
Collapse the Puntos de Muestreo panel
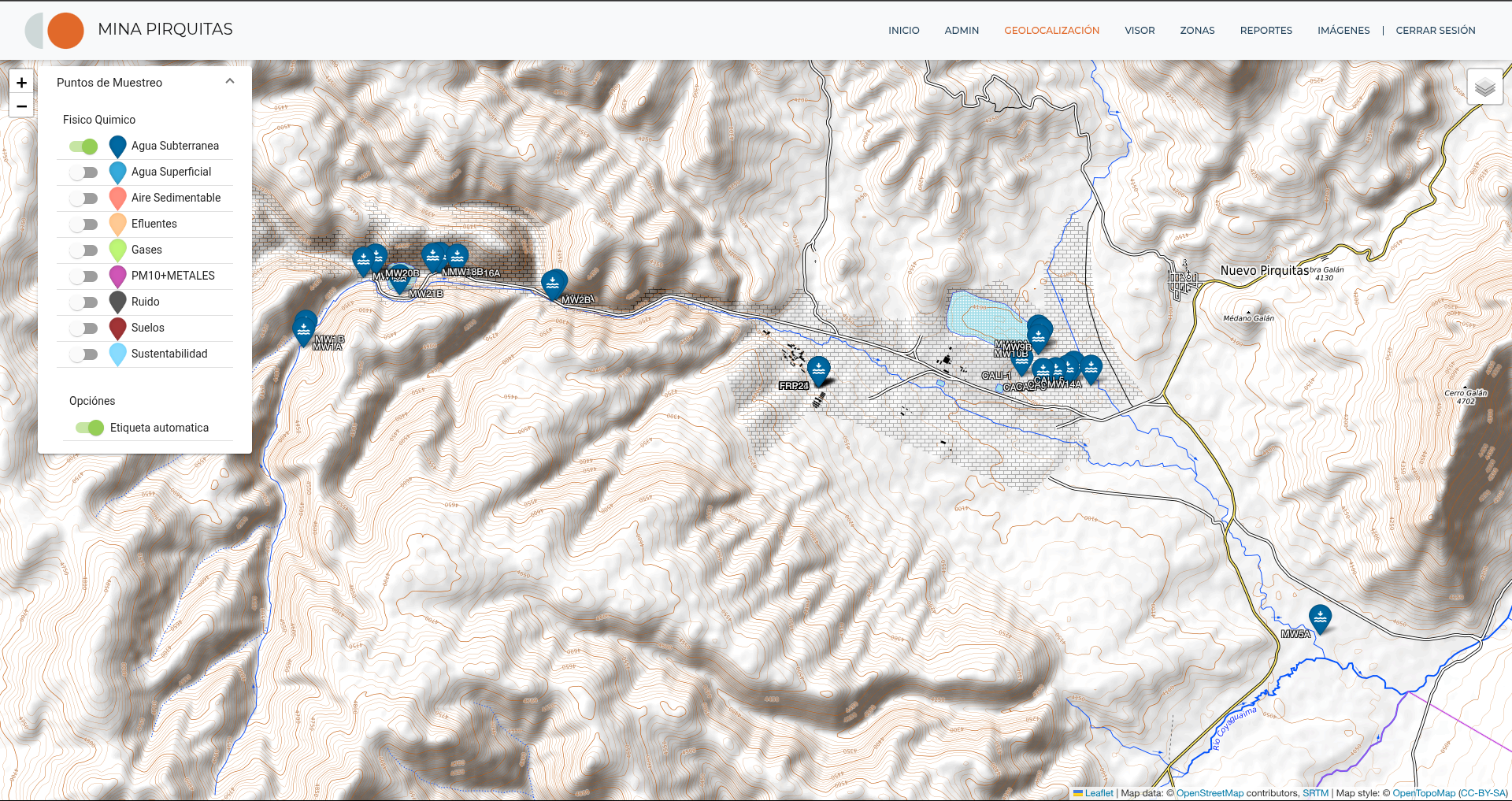click(x=230, y=80)
